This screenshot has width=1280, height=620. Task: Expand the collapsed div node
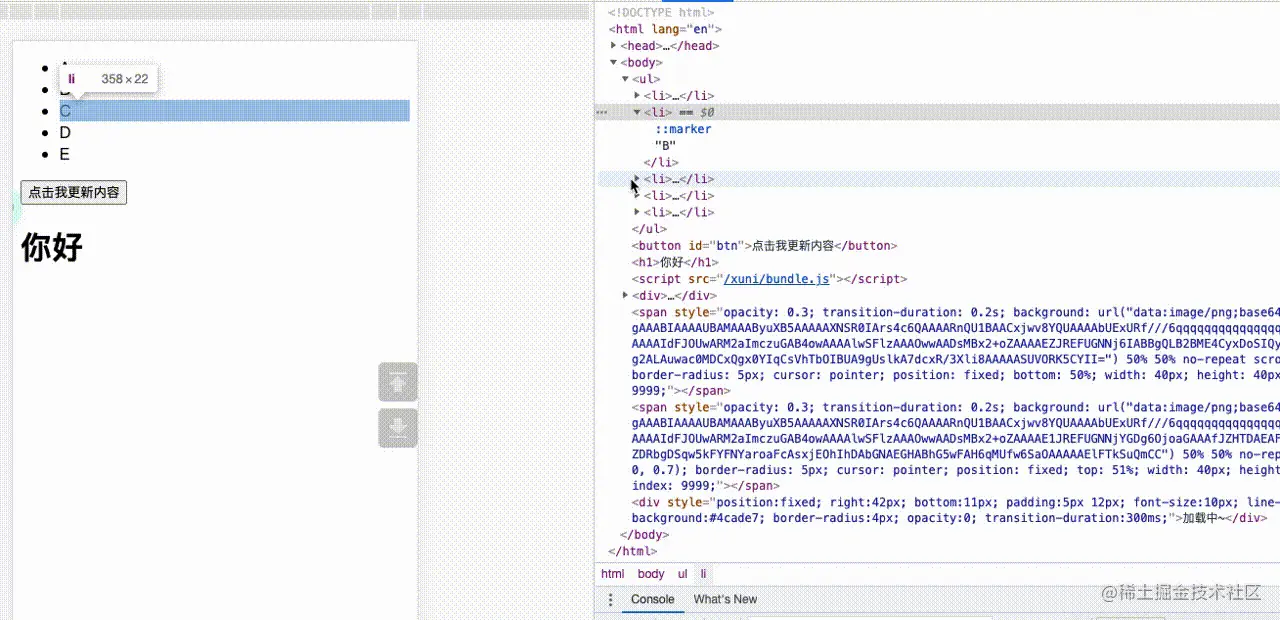pos(626,295)
